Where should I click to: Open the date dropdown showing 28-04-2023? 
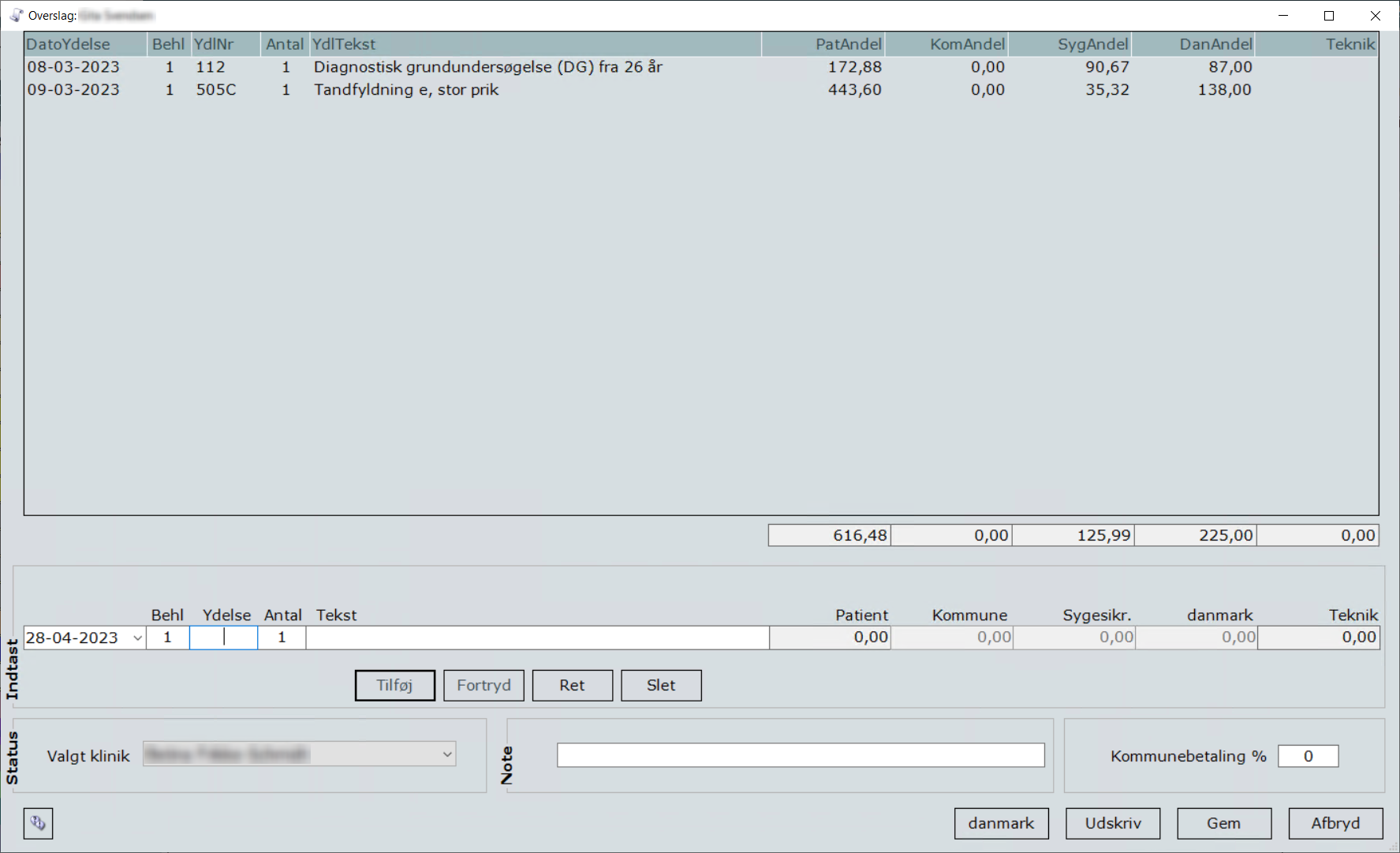pyautogui.click(x=137, y=638)
